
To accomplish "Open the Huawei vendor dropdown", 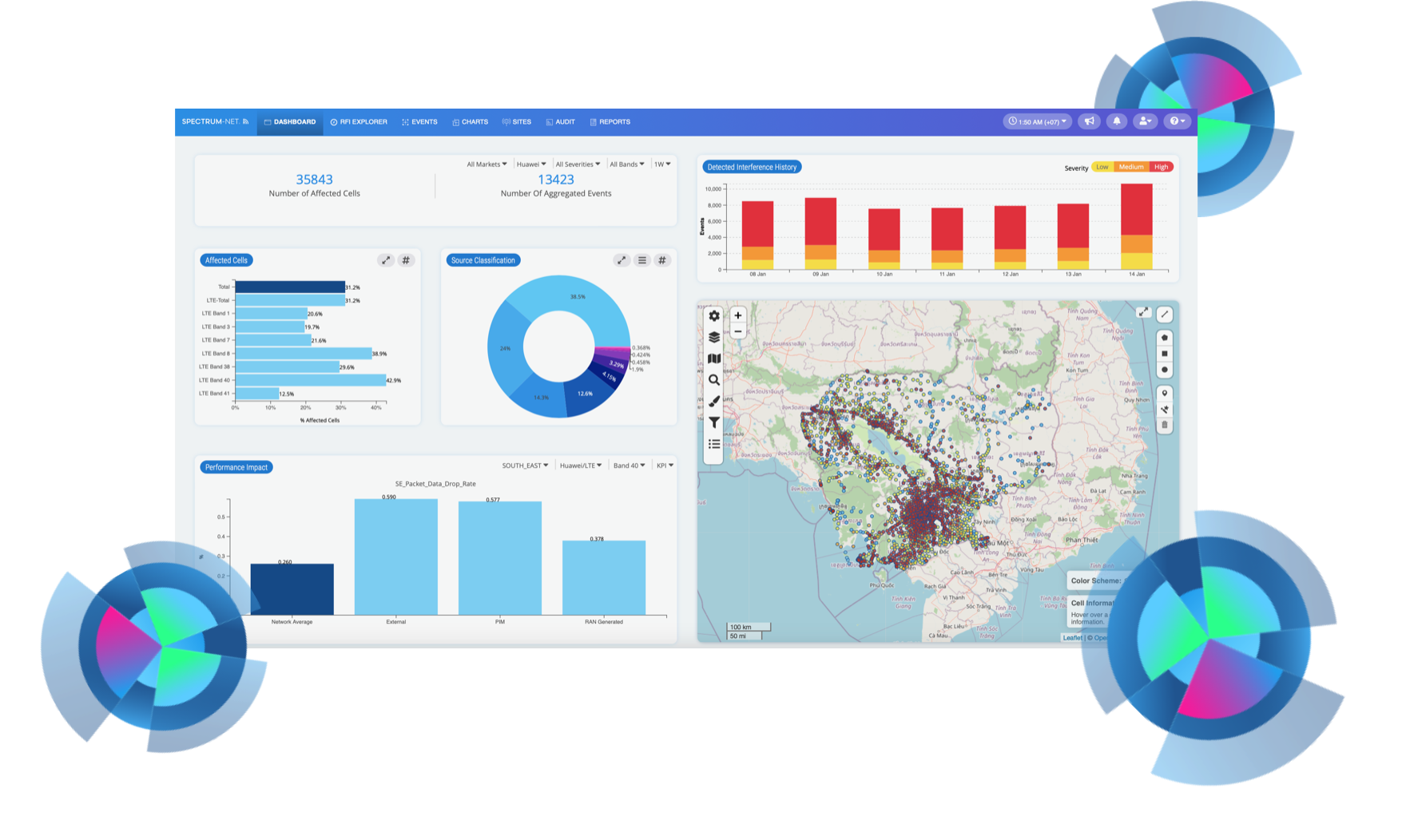I will click(x=531, y=164).
